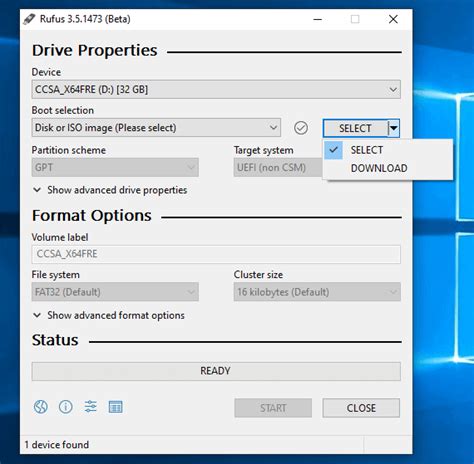Image resolution: width=474 pixels, height=464 pixels.
Task: Click the CLOSE button
Action: tap(361, 408)
